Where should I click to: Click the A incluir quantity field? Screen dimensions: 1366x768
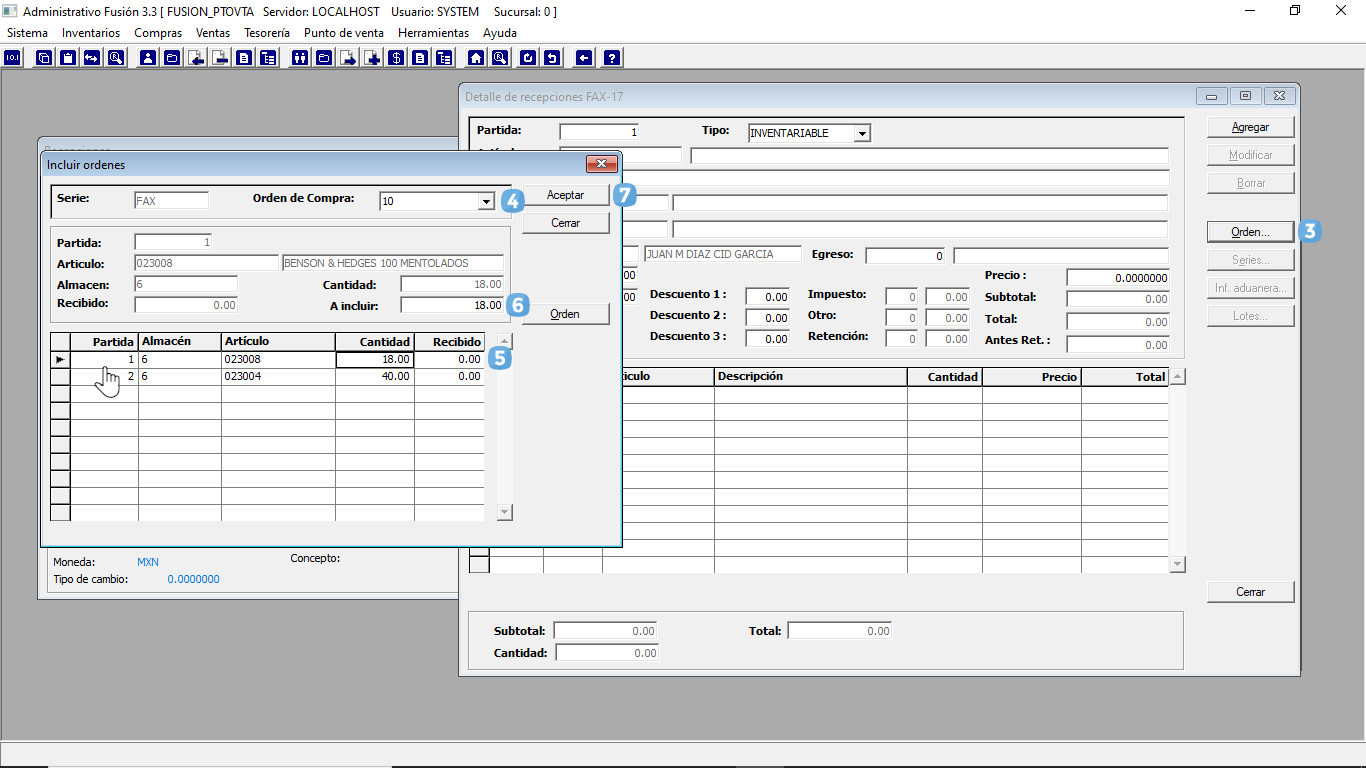click(x=453, y=305)
